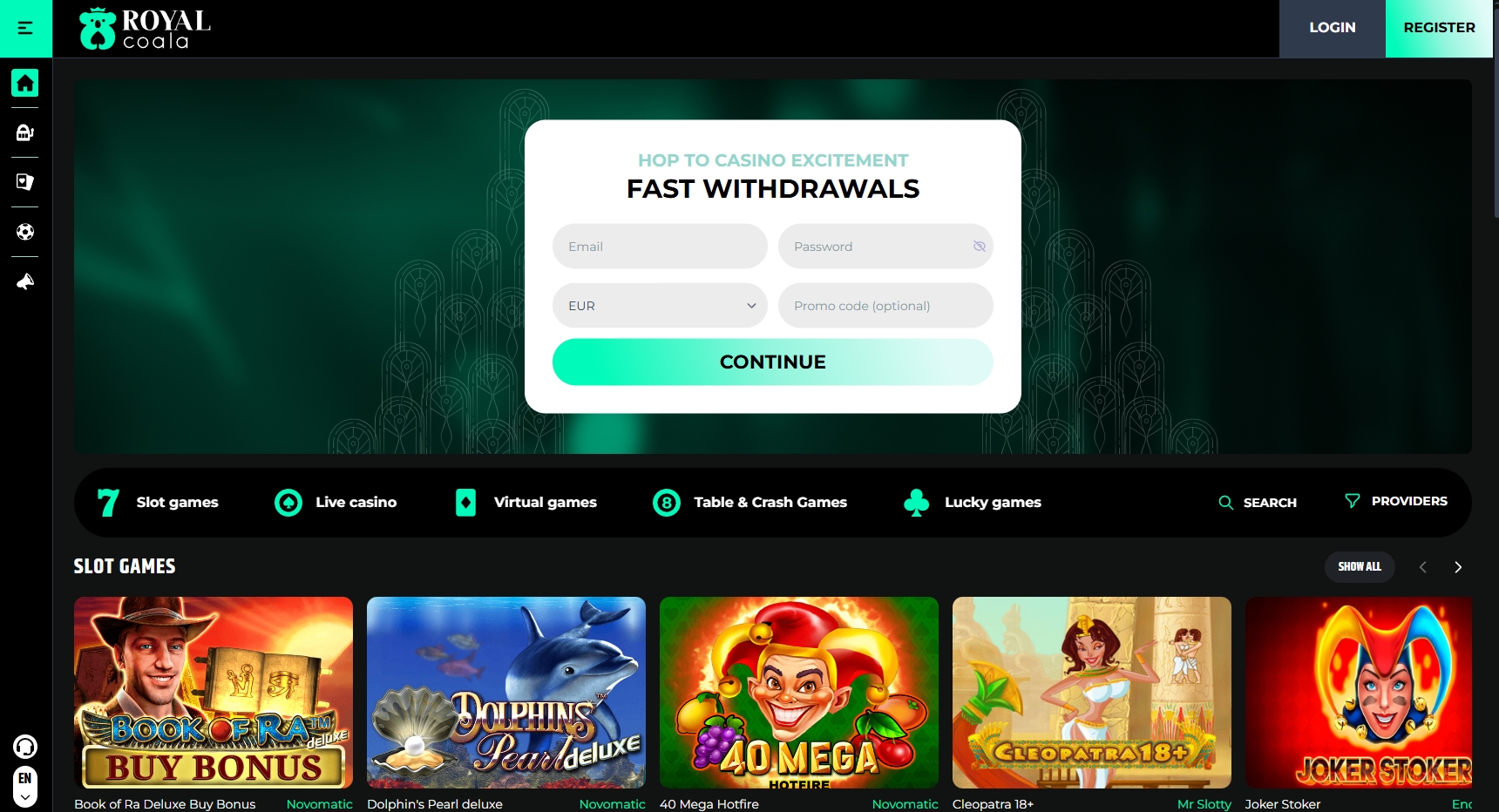
Task: Expand the EUR currency dropdown
Action: click(x=660, y=306)
